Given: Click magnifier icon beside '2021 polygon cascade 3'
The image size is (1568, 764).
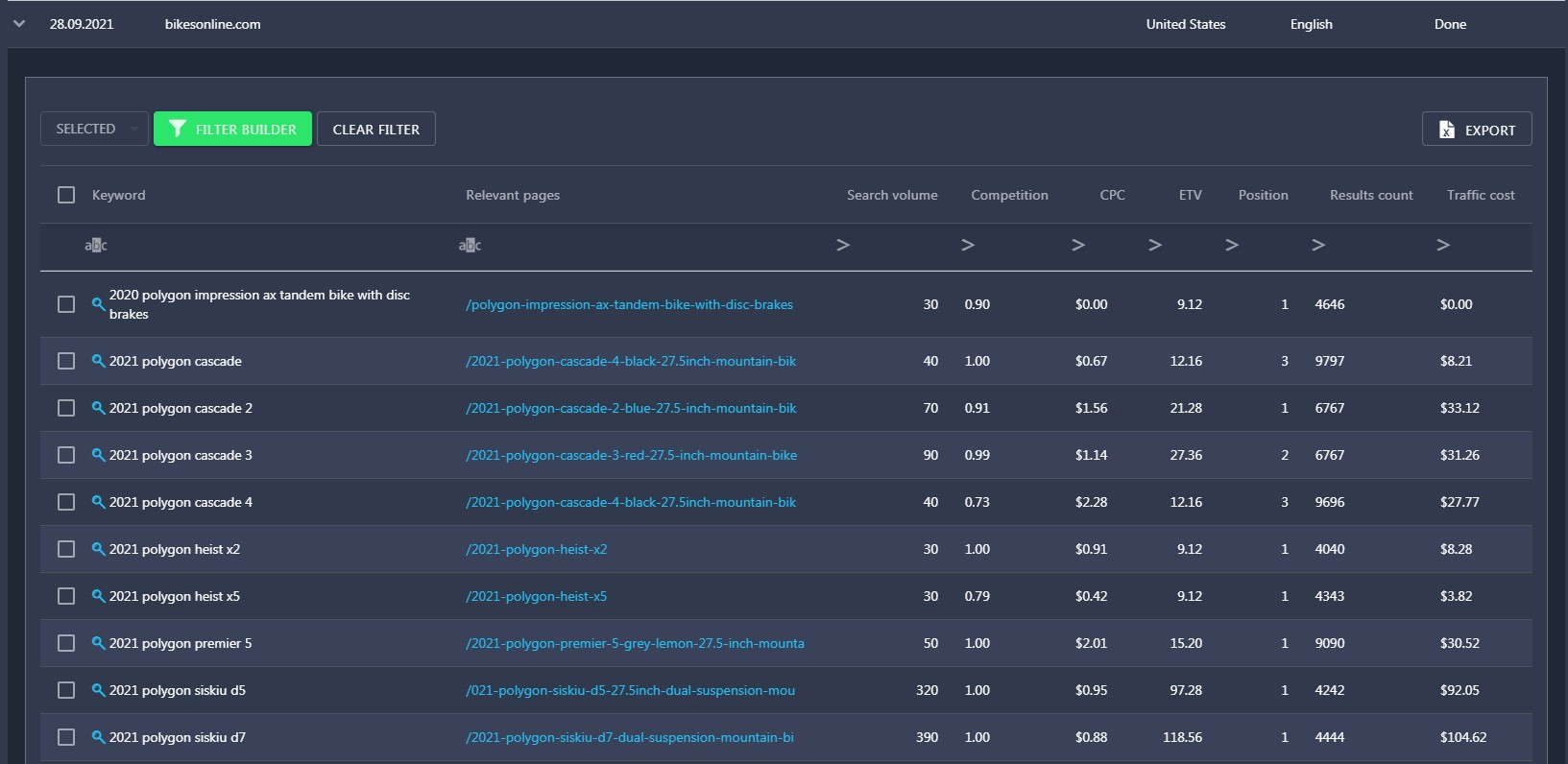Looking at the screenshot, I should 98,455.
